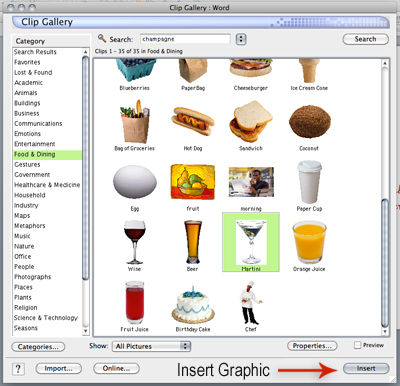Image resolution: width=400 pixels, height=386 pixels.
Task: Open the help question mark button
Action: [x=18, y=369]
